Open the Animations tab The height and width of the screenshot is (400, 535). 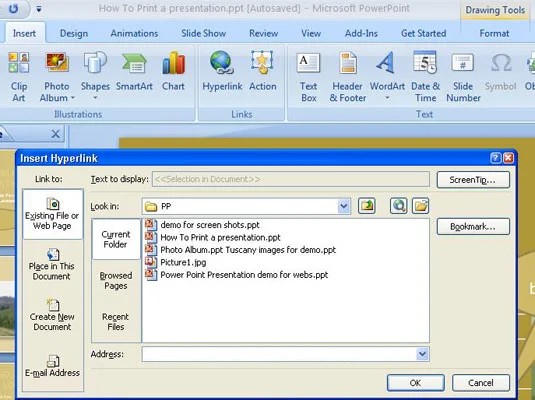pyautogui.click(x=134, y=33)
